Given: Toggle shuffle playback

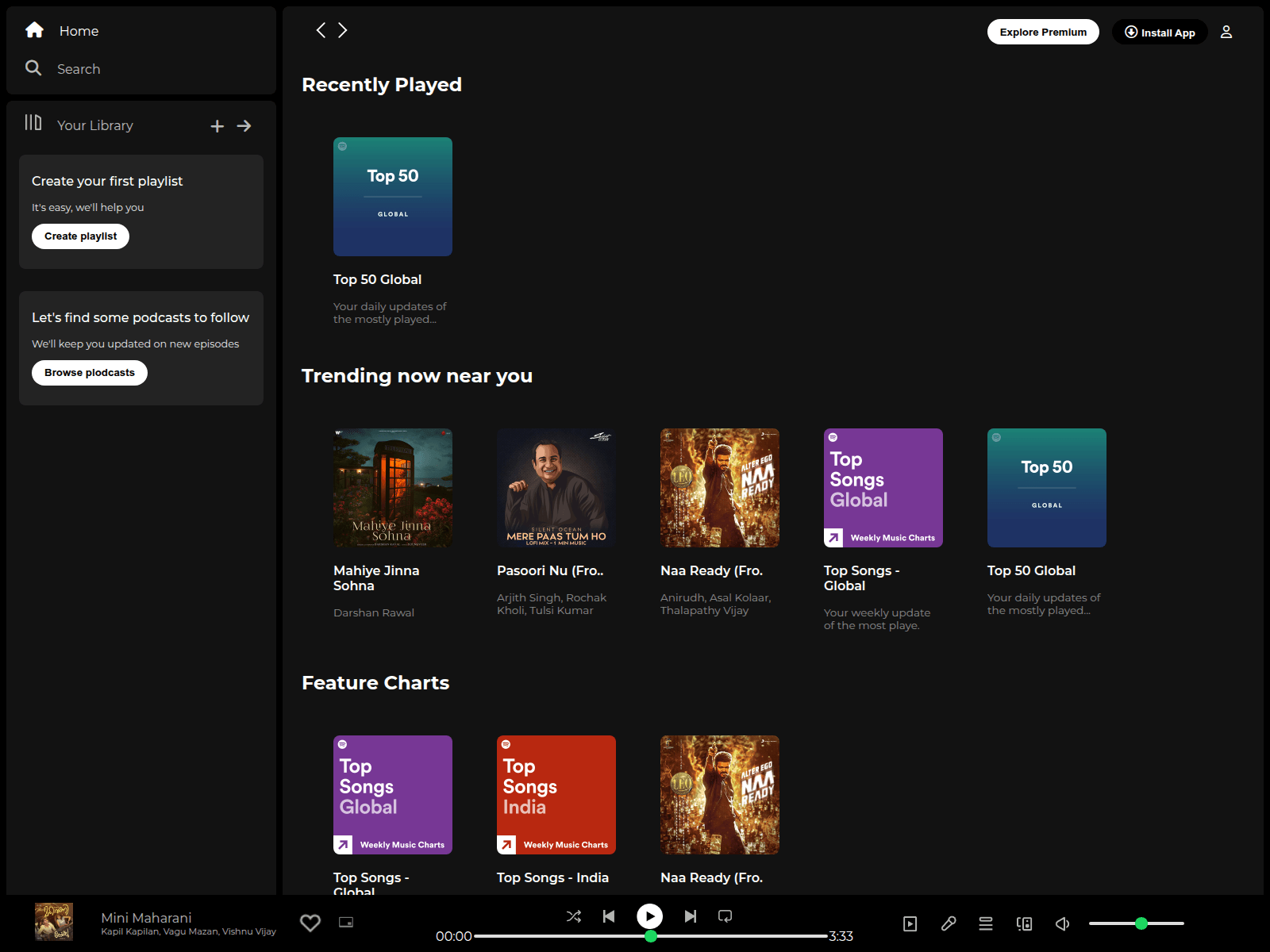Looking at the screenshot, I should (574, 916).
